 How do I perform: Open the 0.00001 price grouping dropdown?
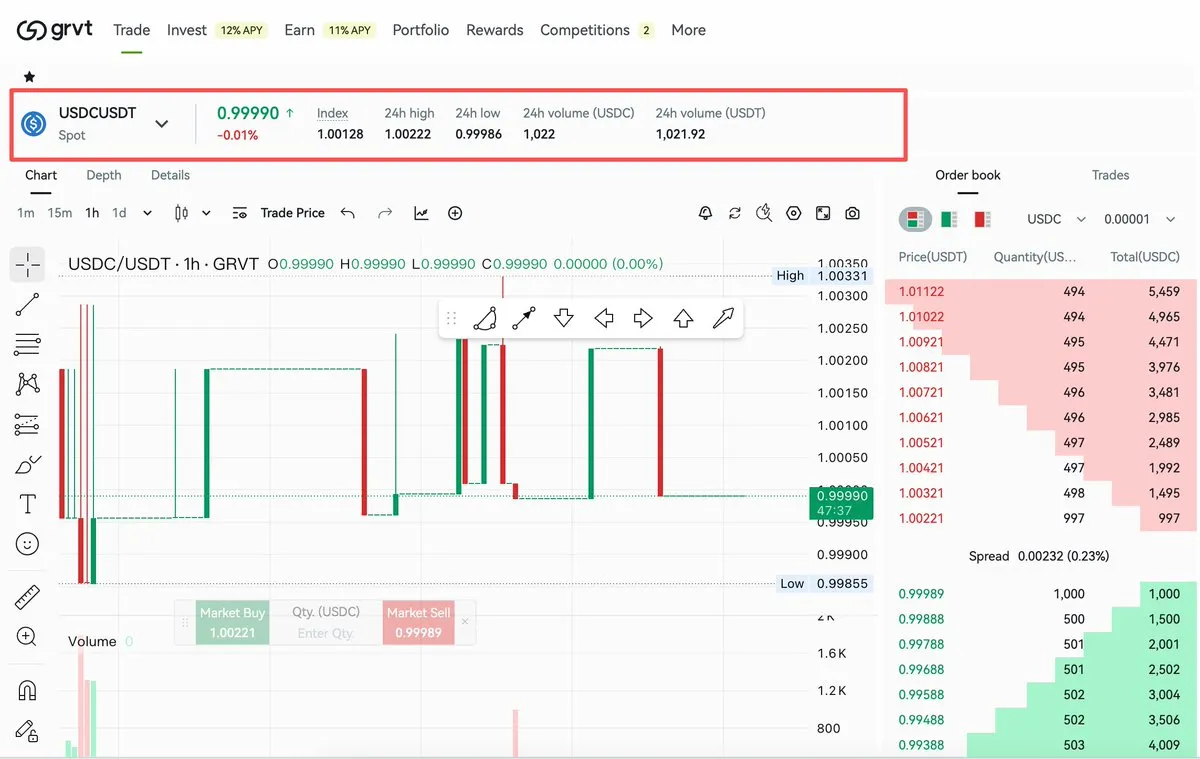click(1140, 219)
